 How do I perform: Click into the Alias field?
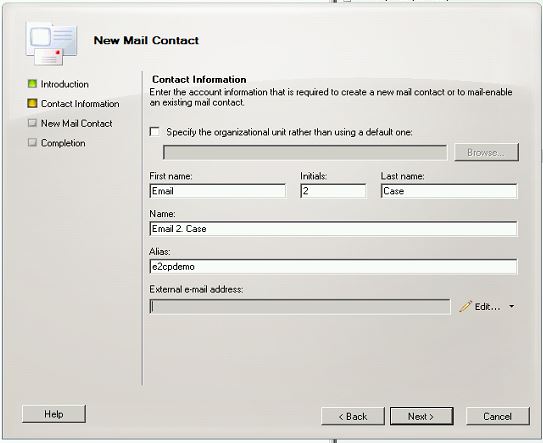[333, 266]
